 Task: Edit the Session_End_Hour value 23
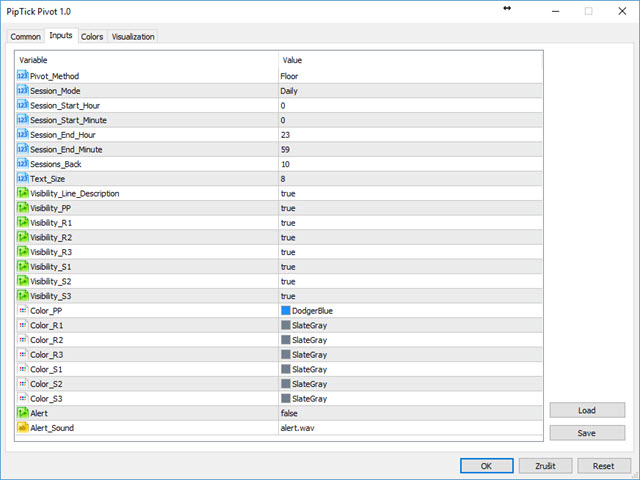pyautogui.click(x=285, y=135)
